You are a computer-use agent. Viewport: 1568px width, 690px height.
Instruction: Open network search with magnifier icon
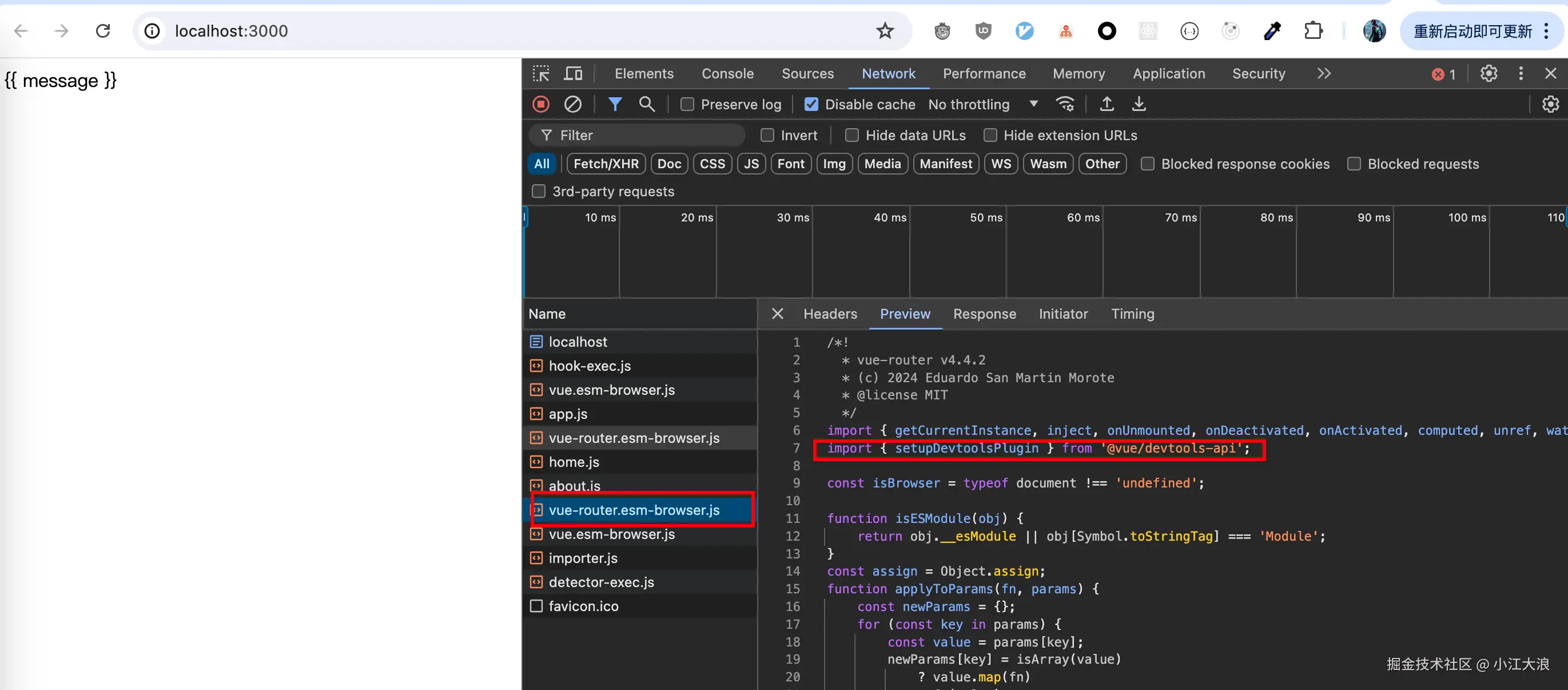pos(646,104)
